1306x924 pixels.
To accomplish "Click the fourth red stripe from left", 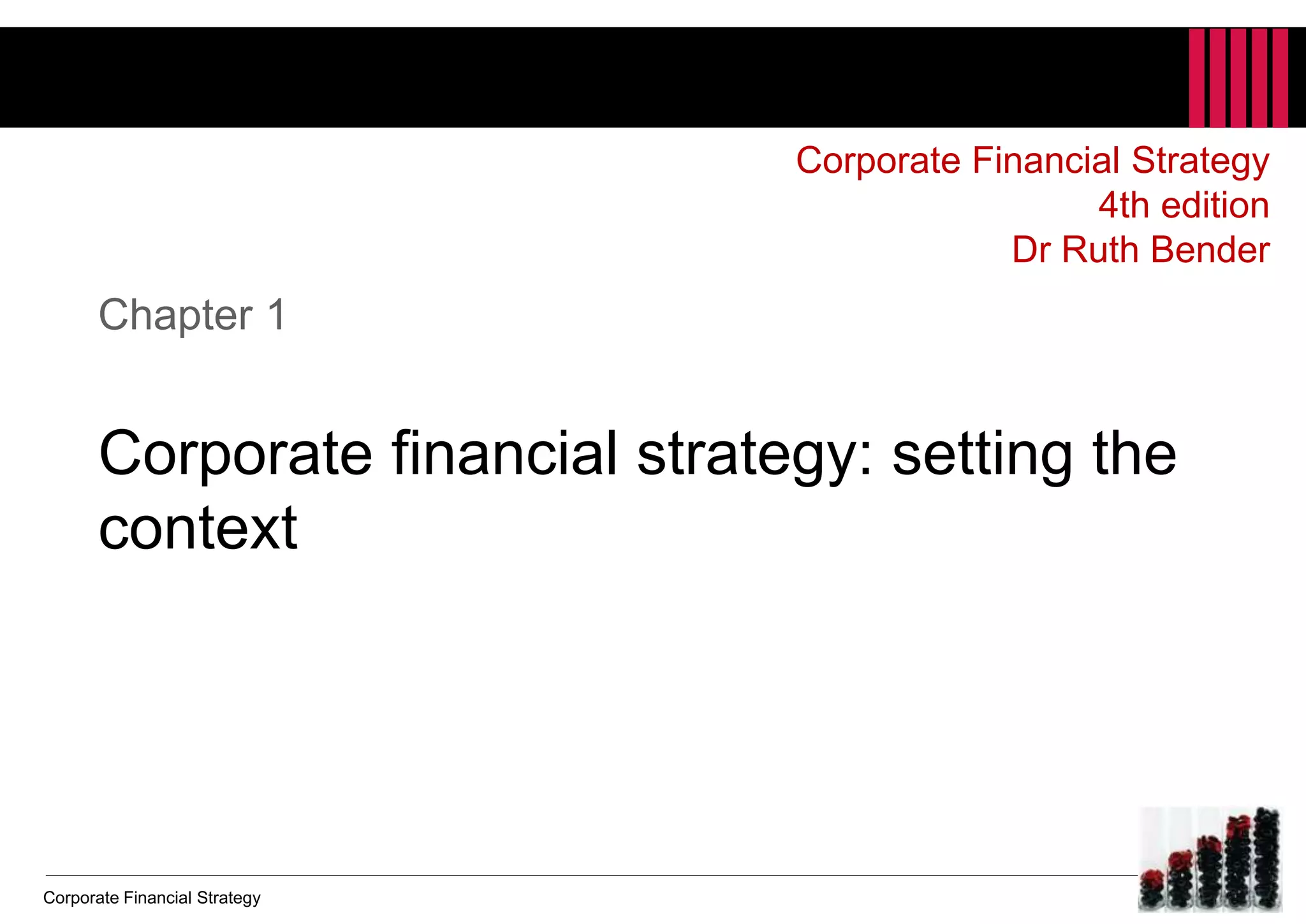I will (1259, 78).
